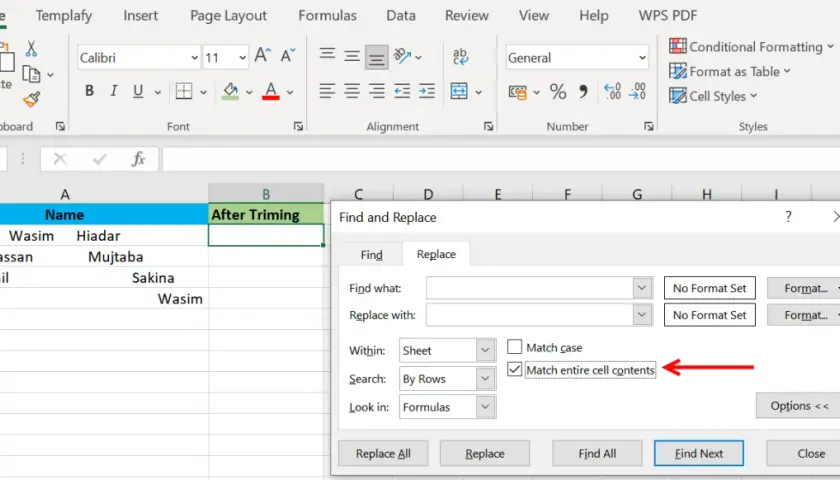The height and width of the screenshot is (480, 840).
Task: Increase indent
Action: (427, 91)
